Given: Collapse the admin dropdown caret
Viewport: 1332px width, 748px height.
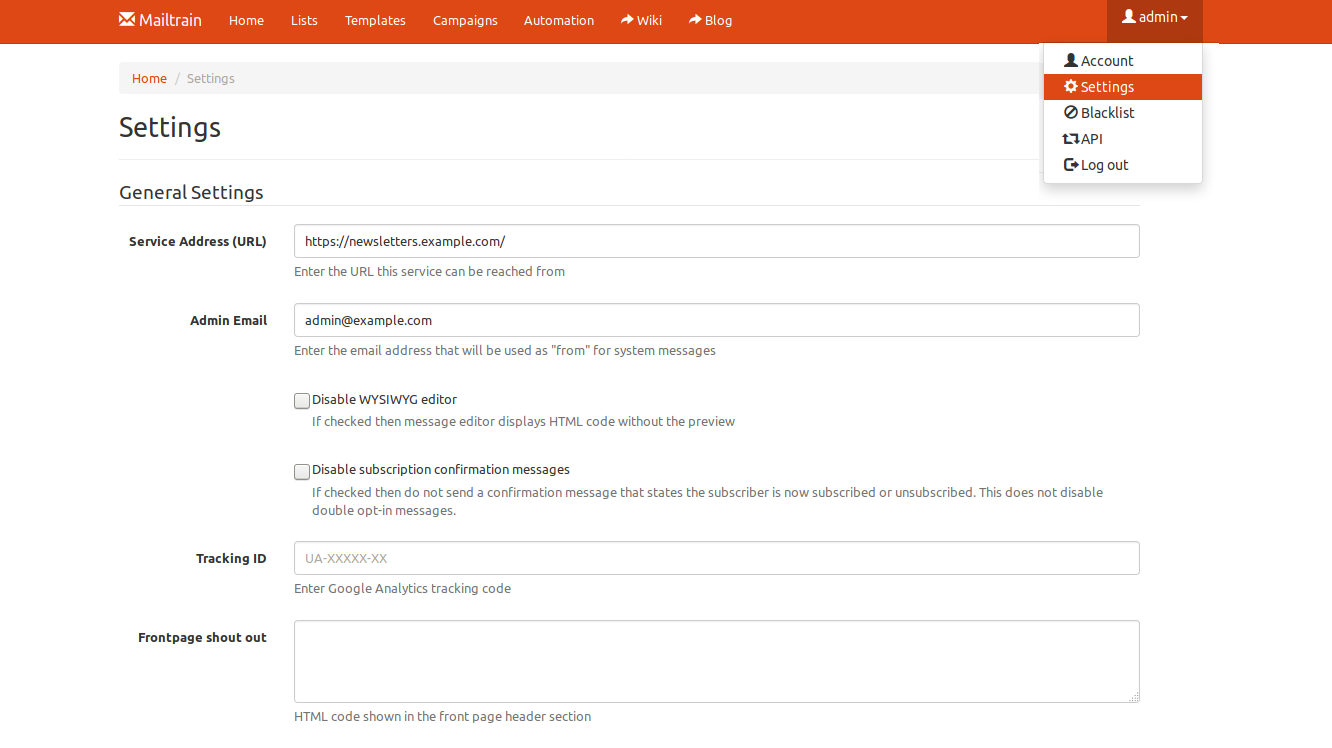Looking at the screenshot, I should pyautogui.click(x=1184, y=18).
